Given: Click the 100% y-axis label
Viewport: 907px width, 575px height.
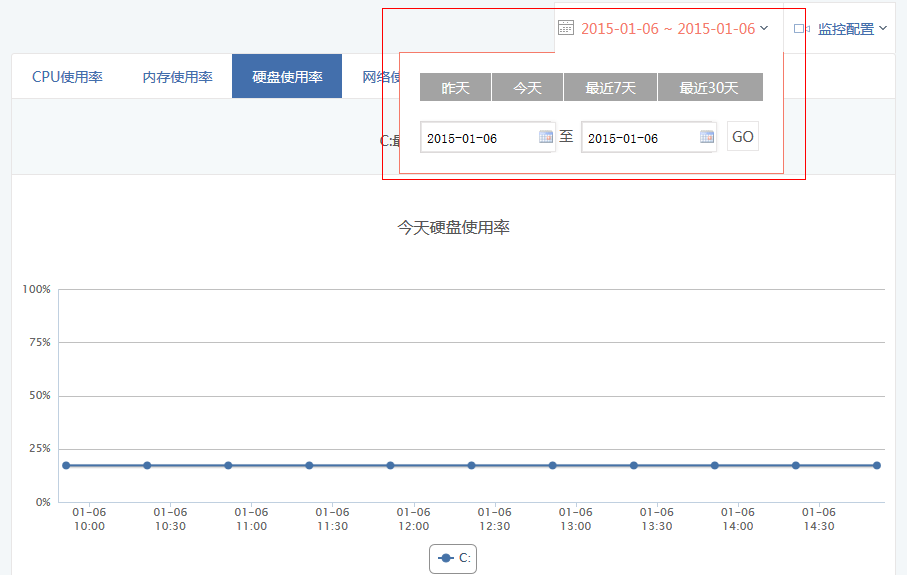Looking at the screenshot, I should coord(36,289).
